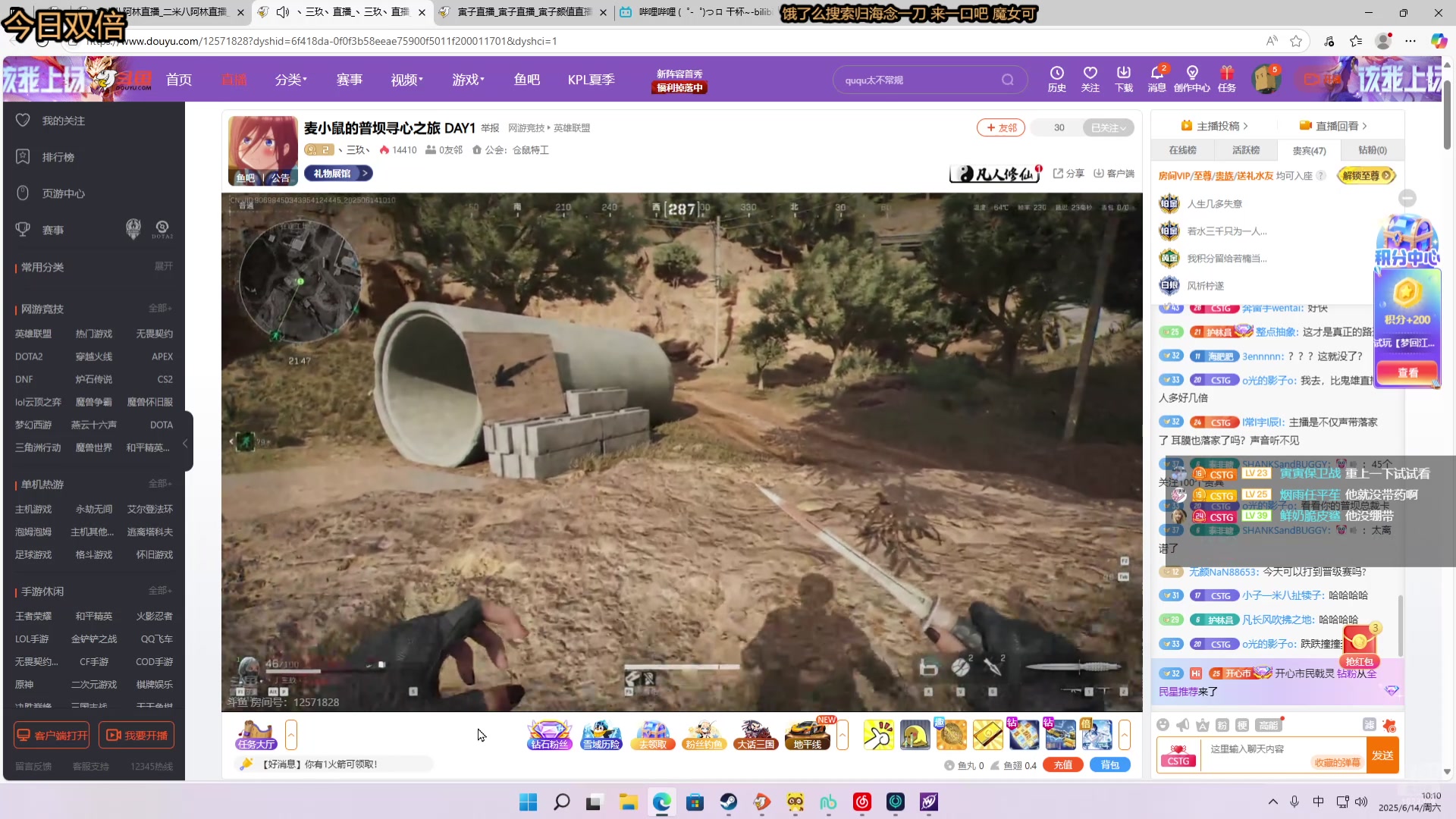Expand the 分类 dropdown in nav bar
Image resolution: width=1456 pixels, height=819 pixels.
[291, 80]
